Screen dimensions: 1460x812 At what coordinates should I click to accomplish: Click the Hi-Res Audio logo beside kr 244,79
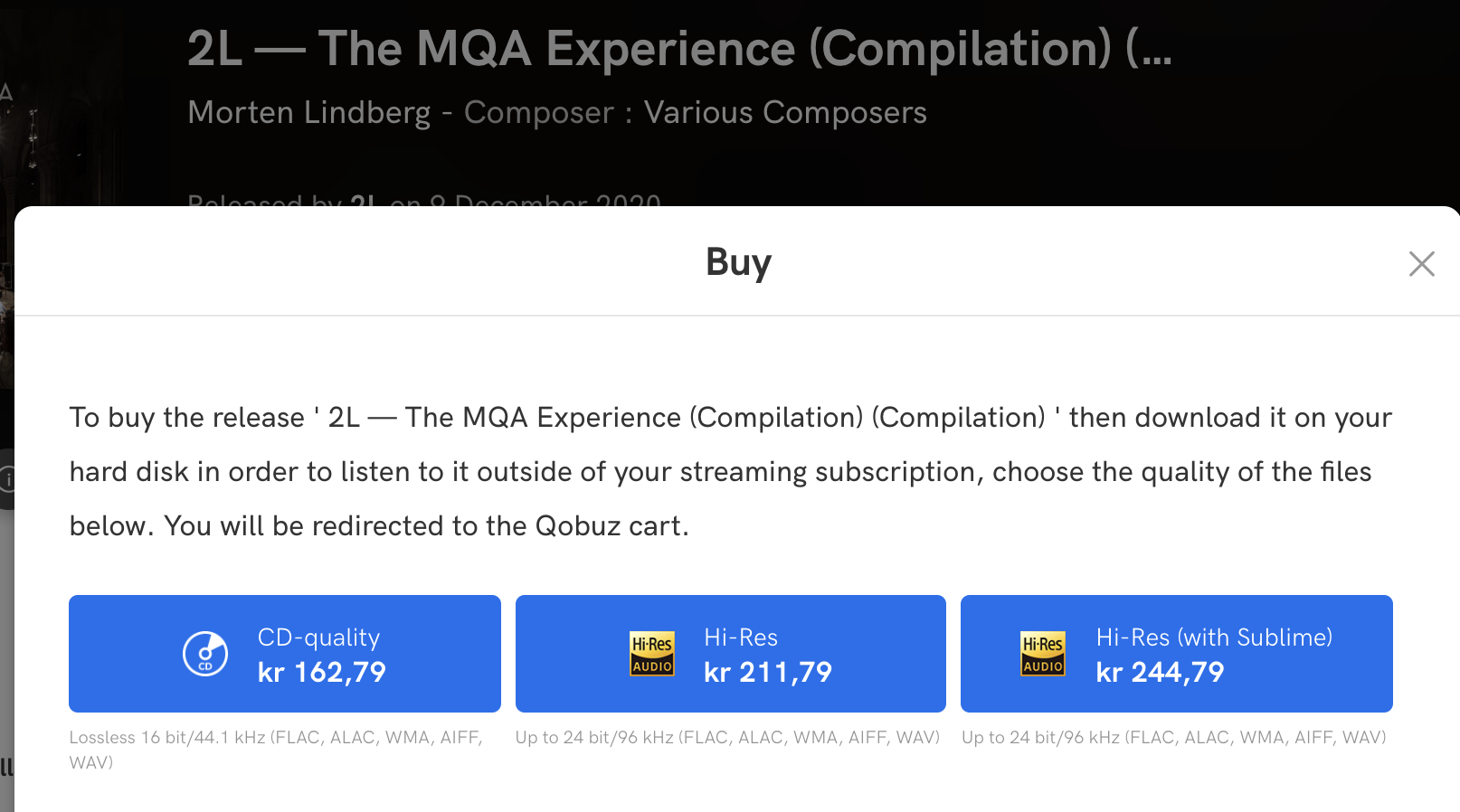point(1043,654)
